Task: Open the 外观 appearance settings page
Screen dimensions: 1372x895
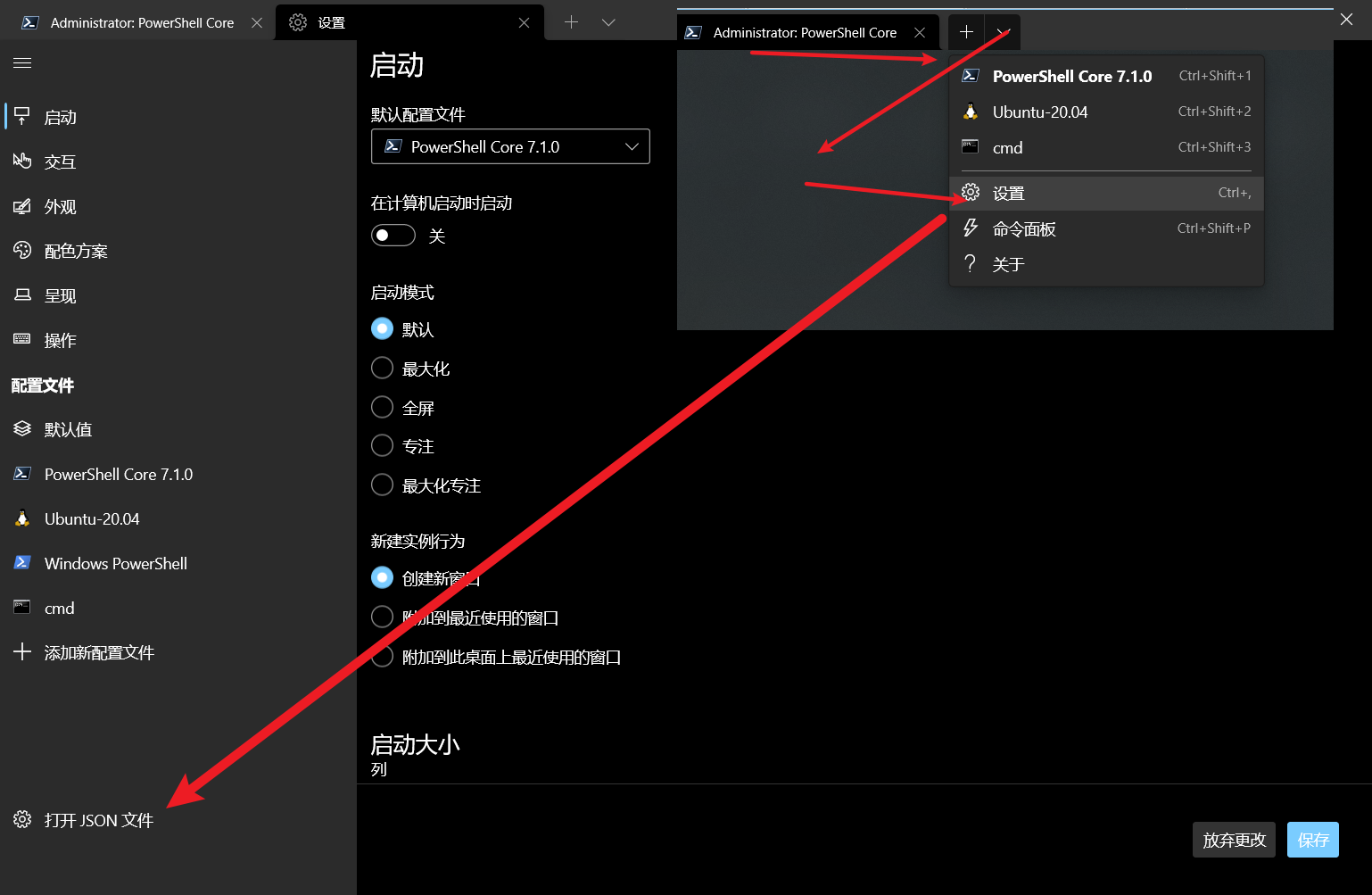Action: (178, 206)
